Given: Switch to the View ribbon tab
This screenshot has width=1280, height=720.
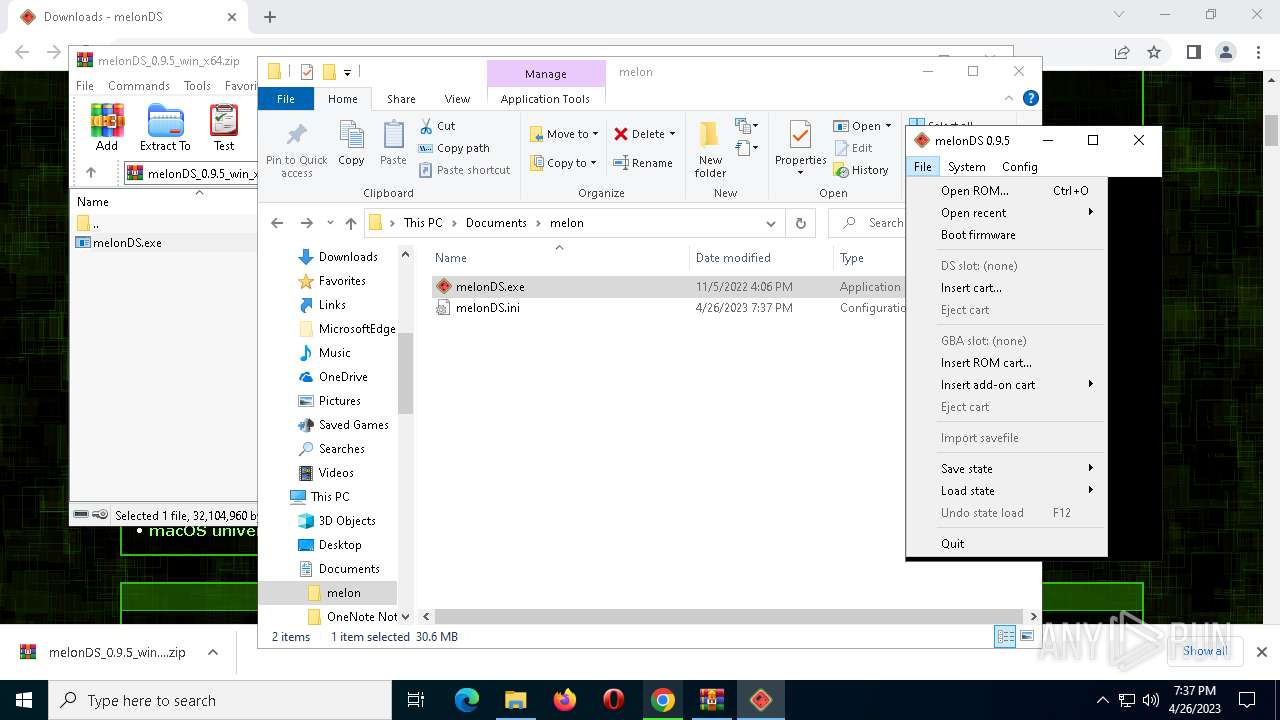Looking at the screenshot, I should (x=457, y=99).
